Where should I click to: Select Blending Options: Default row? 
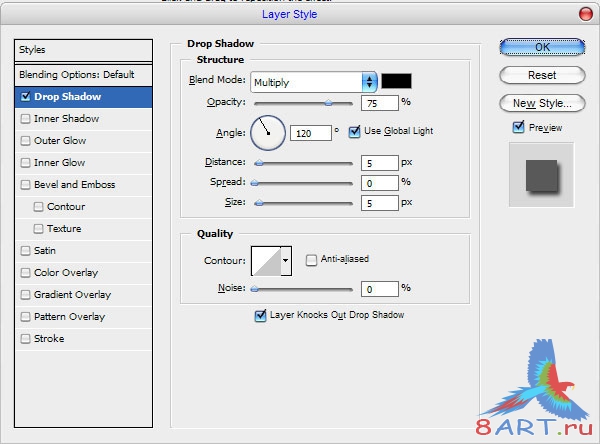(83, 75)
